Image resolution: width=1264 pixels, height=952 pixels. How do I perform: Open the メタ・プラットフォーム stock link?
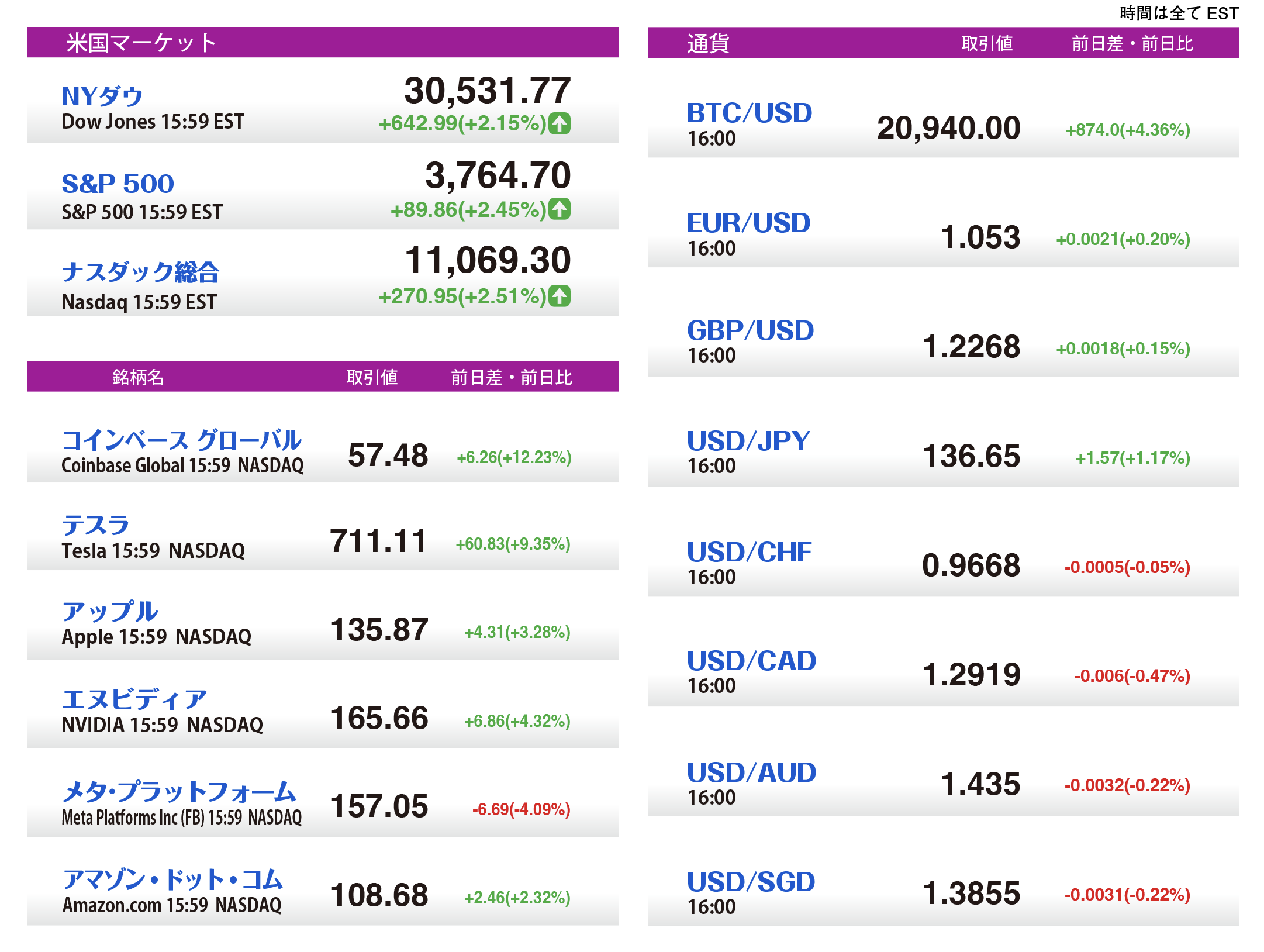coord(179,792)
